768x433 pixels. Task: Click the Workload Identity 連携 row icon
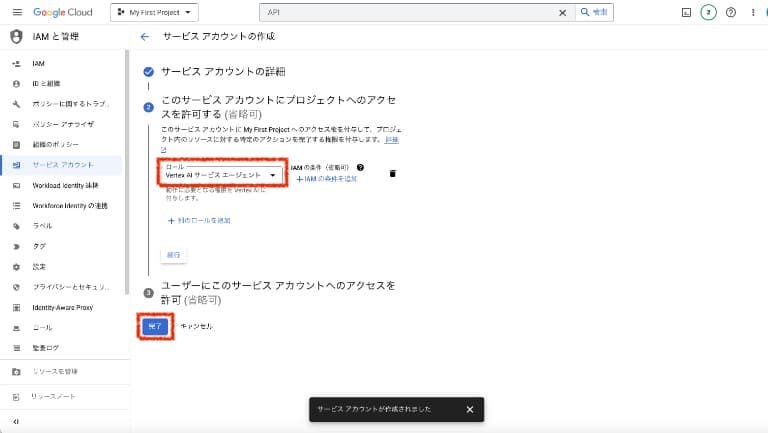[x=16, y=186]
